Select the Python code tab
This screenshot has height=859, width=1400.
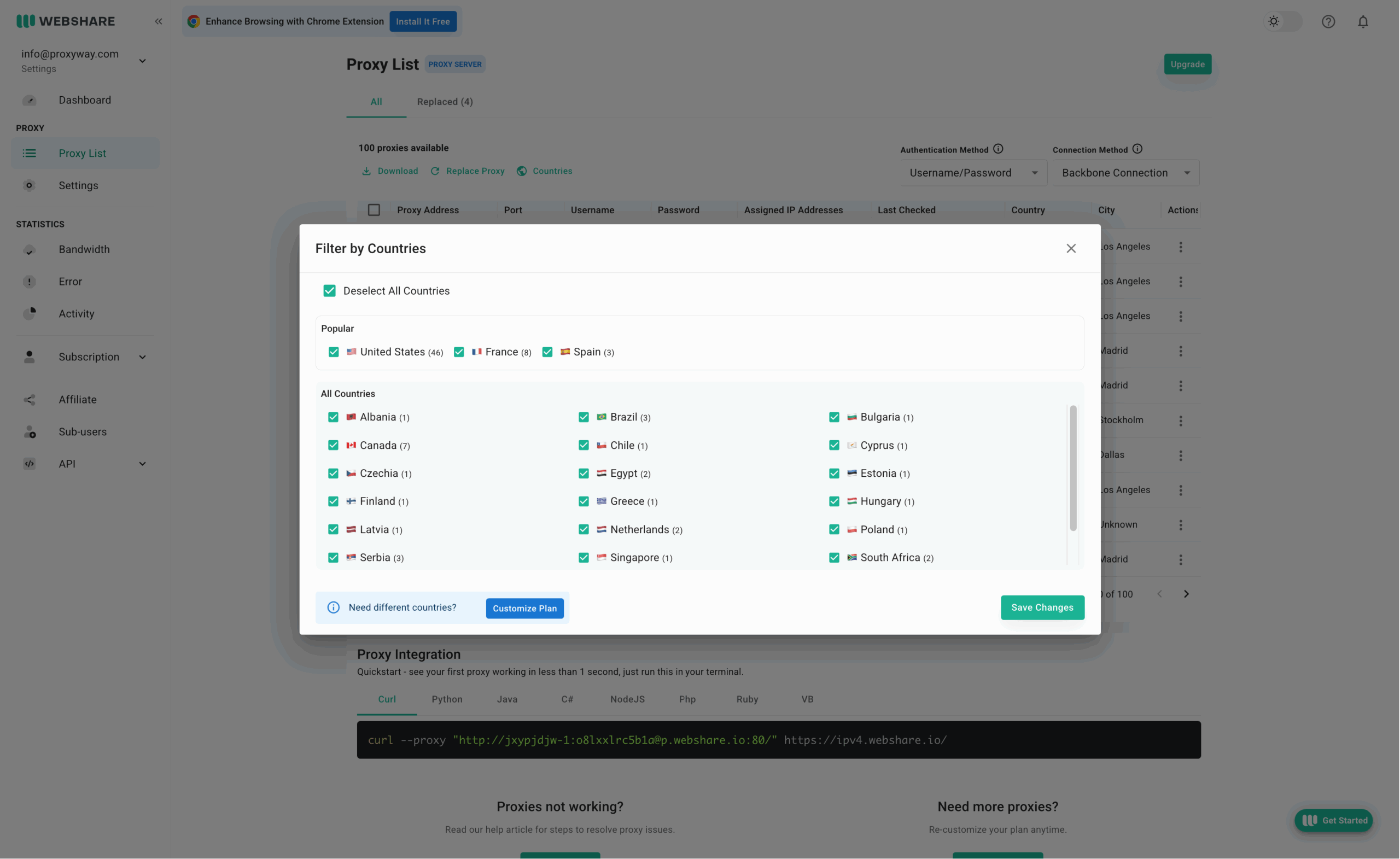click(447, 699)
